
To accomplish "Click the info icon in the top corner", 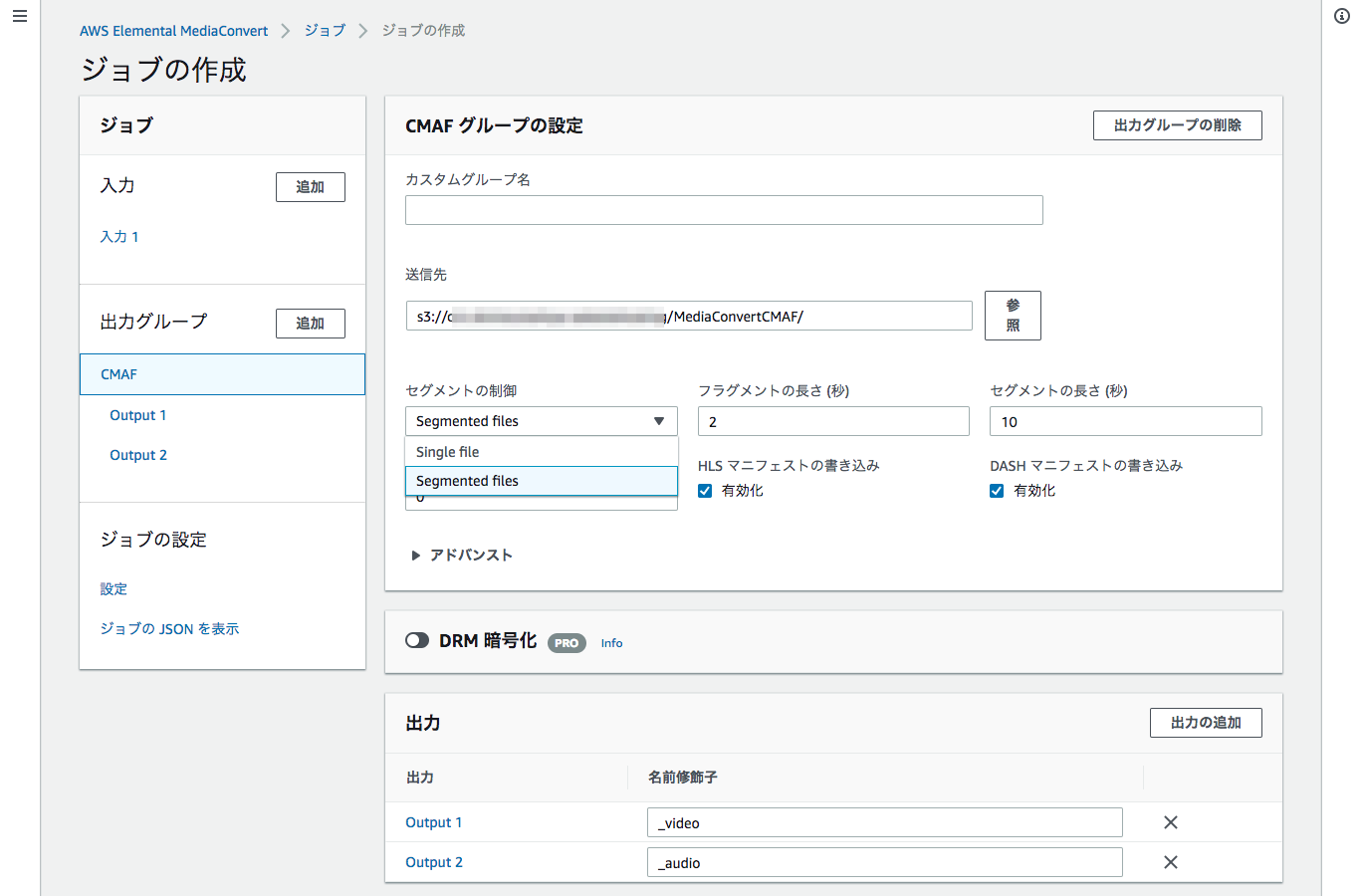I will [x=1341, y=16].
